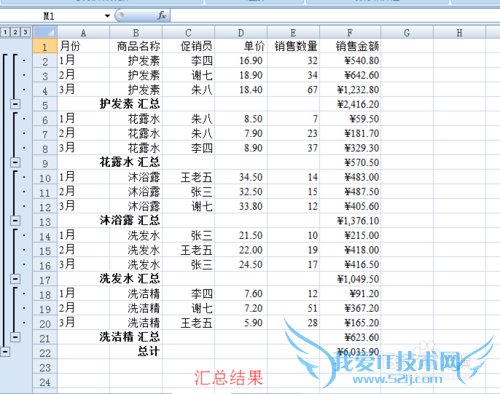Image resolution: width=500 pixels, height=394 pixels.
Task: Select column C header
Action: coord(188,33)
